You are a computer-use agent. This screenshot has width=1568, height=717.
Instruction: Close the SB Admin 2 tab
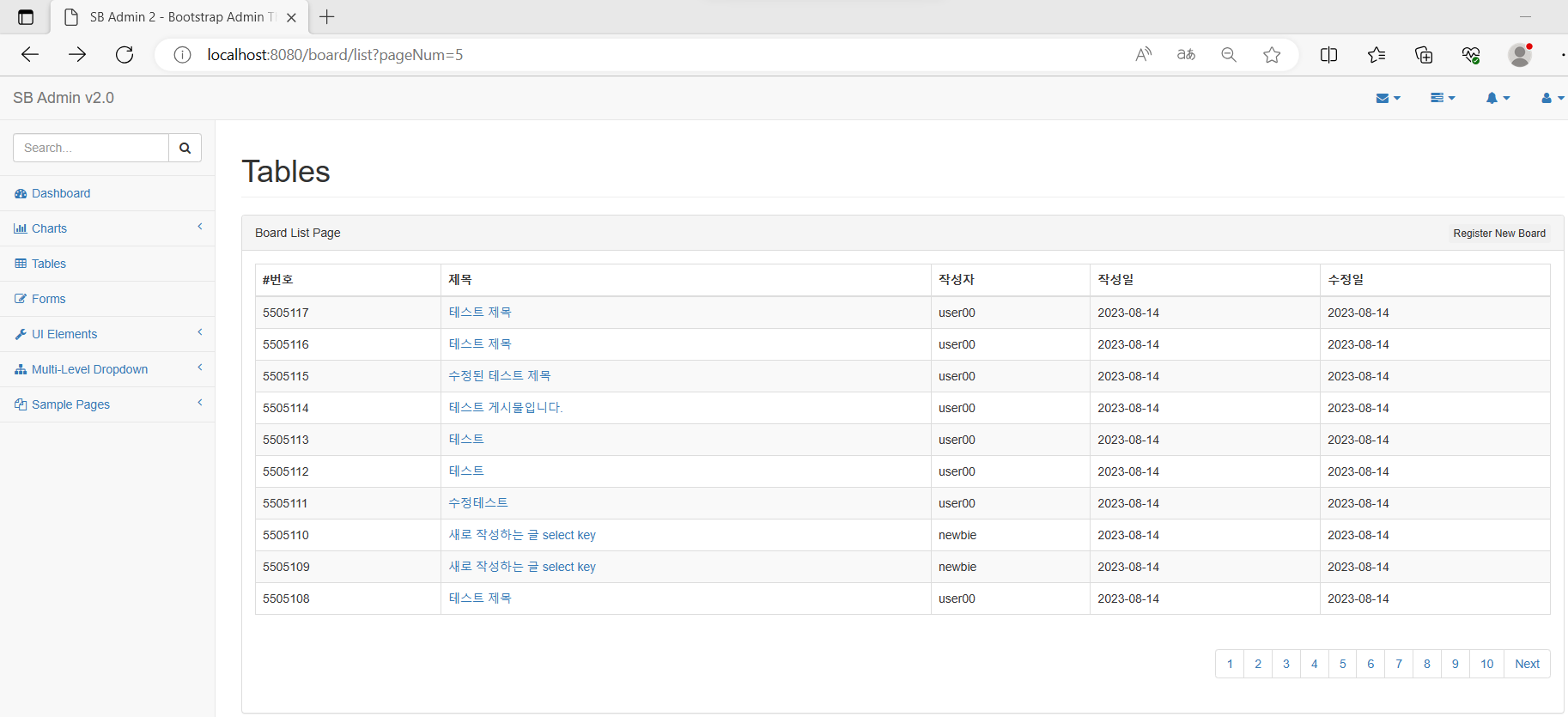(291, 17)
